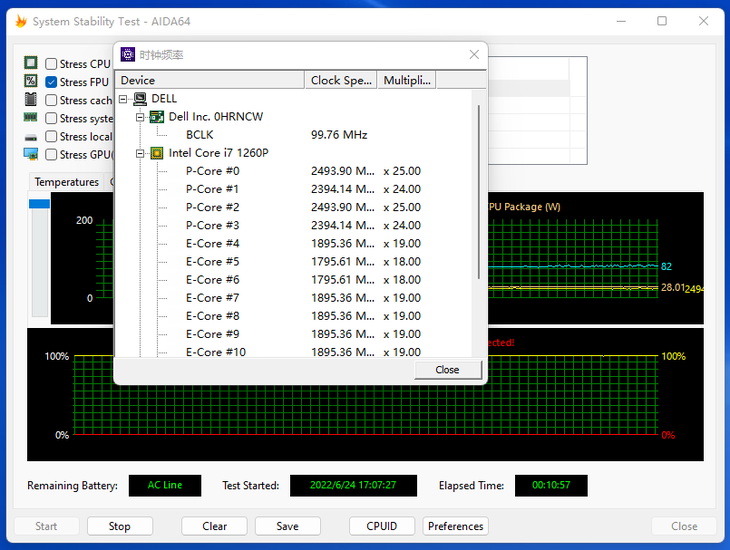The height and width of the screenshot is (550, 730).
Task: Enable the Stress CPU checkbox
Action: tap(51, 64)
